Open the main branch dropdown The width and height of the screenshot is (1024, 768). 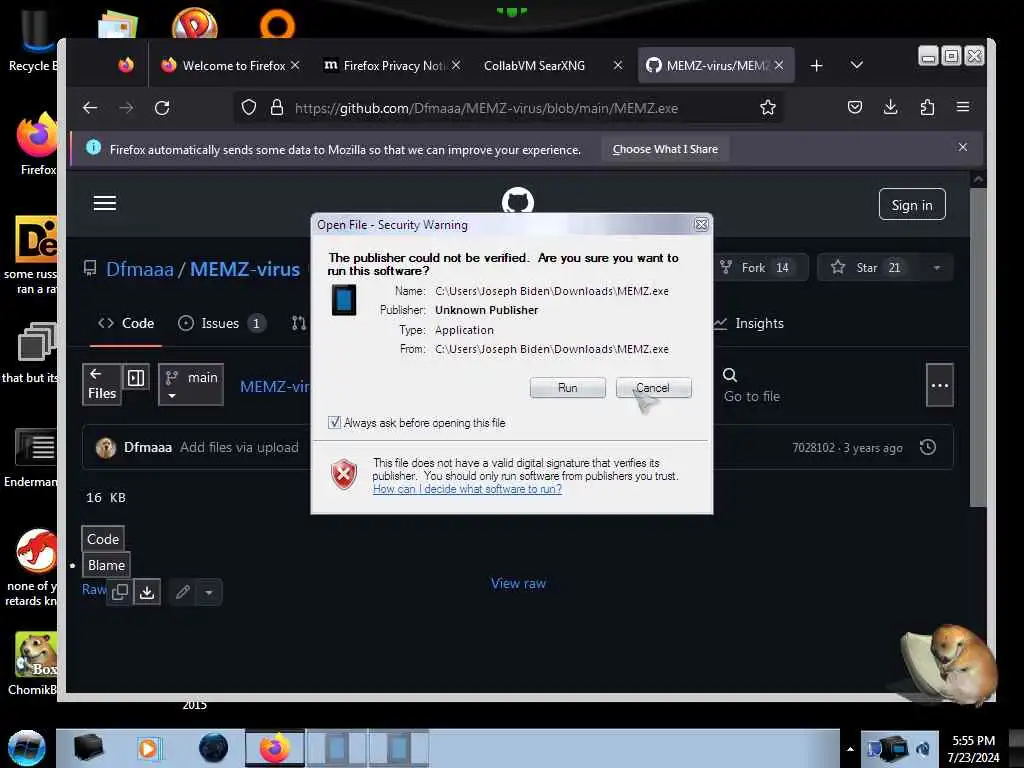(x=191, y=385)
